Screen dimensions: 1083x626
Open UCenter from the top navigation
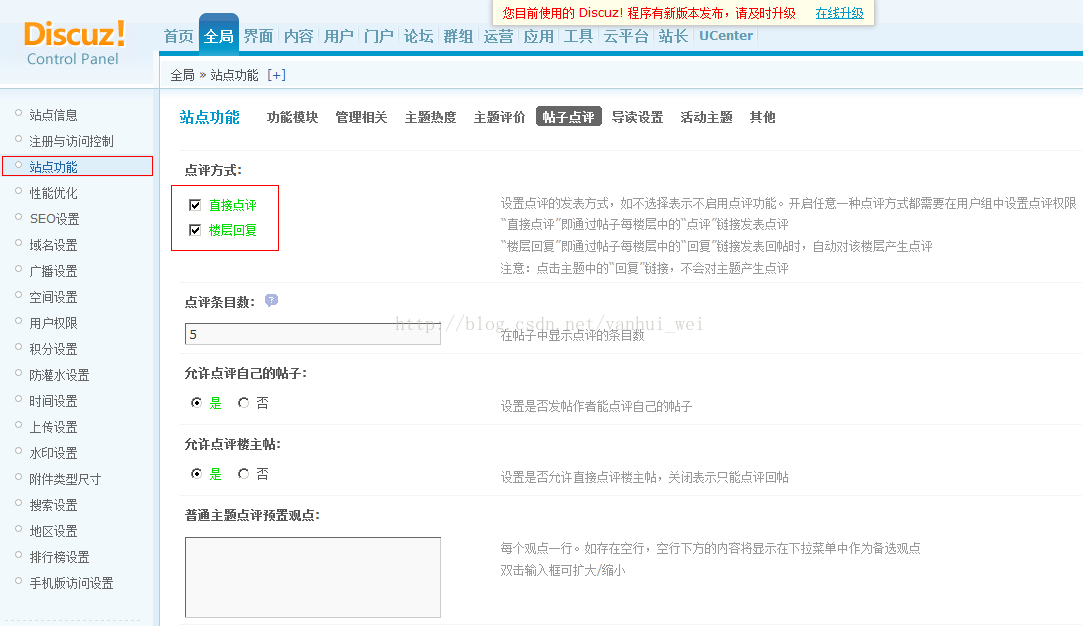(x=726, y=36)
